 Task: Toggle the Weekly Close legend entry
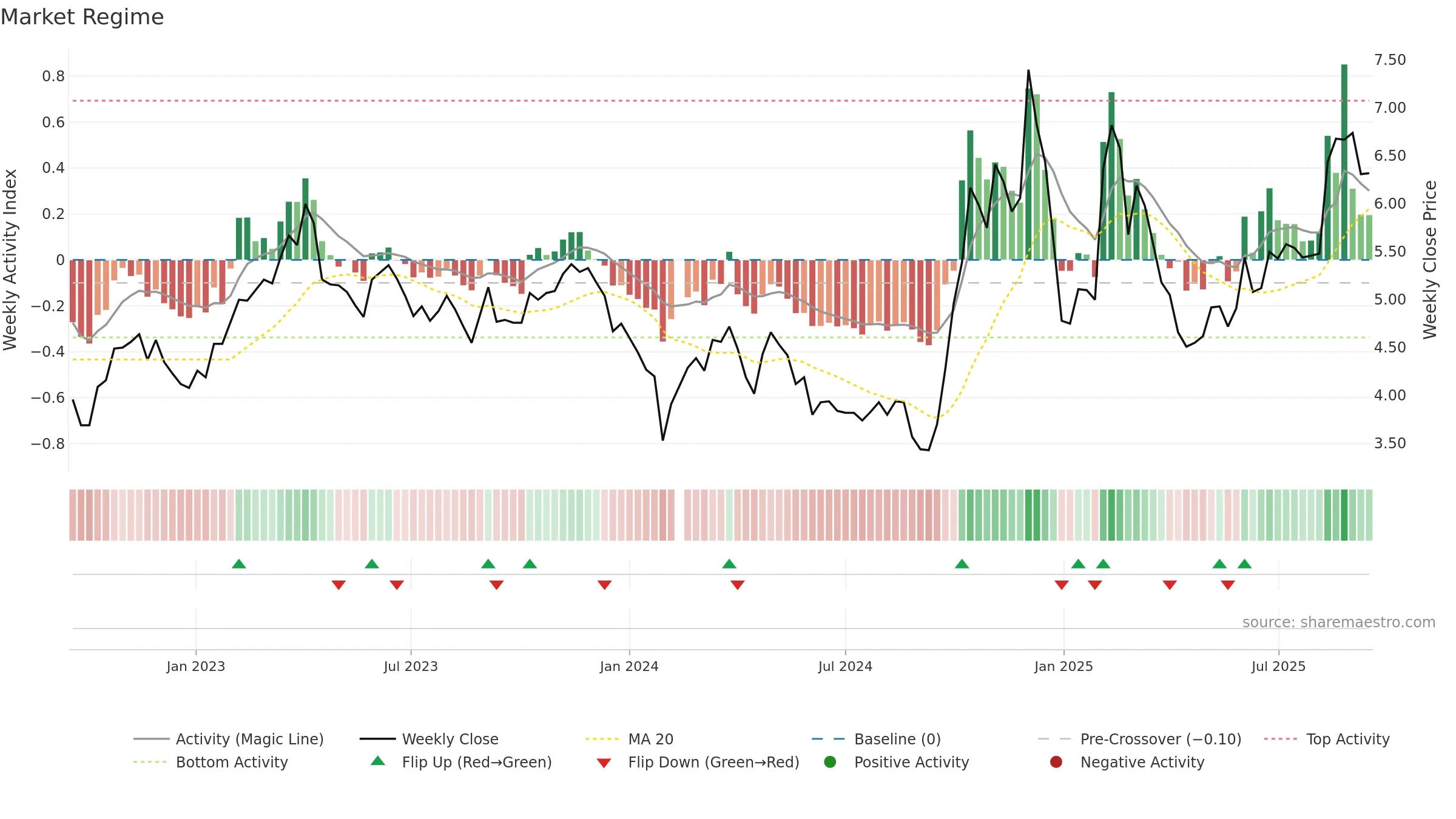tap(430, 739)
